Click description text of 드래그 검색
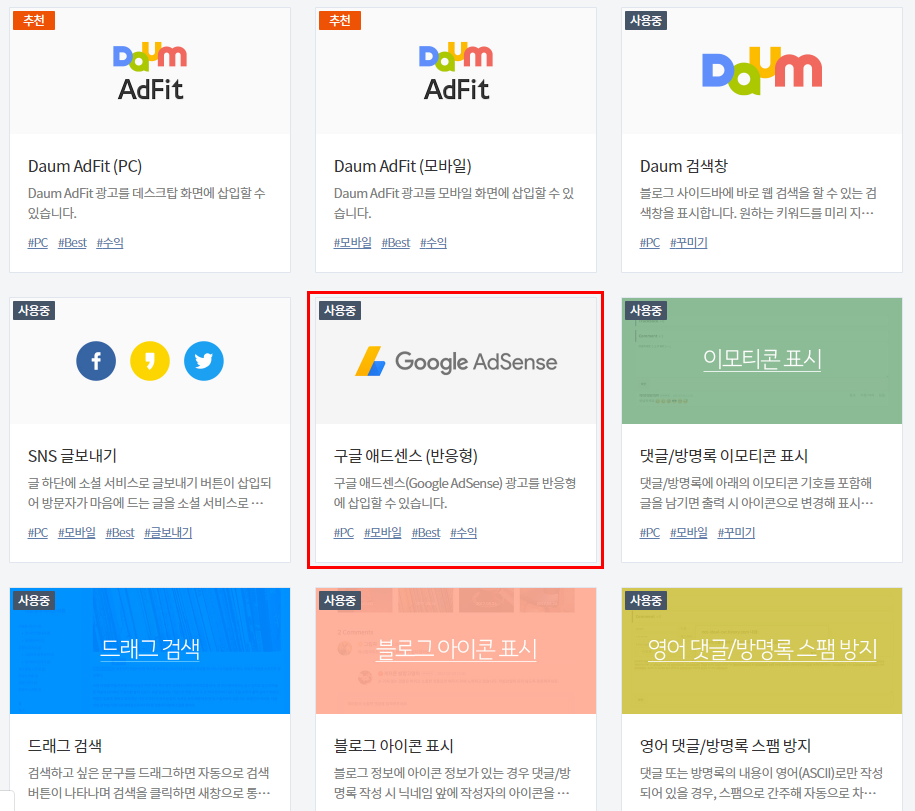 pyautogui.click(x=149, y=783)
